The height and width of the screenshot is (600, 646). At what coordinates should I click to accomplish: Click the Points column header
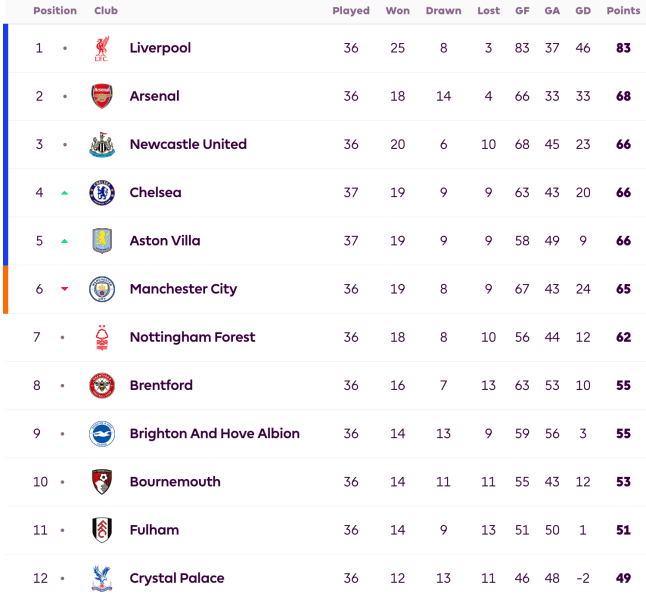click(x=623, y=11)
